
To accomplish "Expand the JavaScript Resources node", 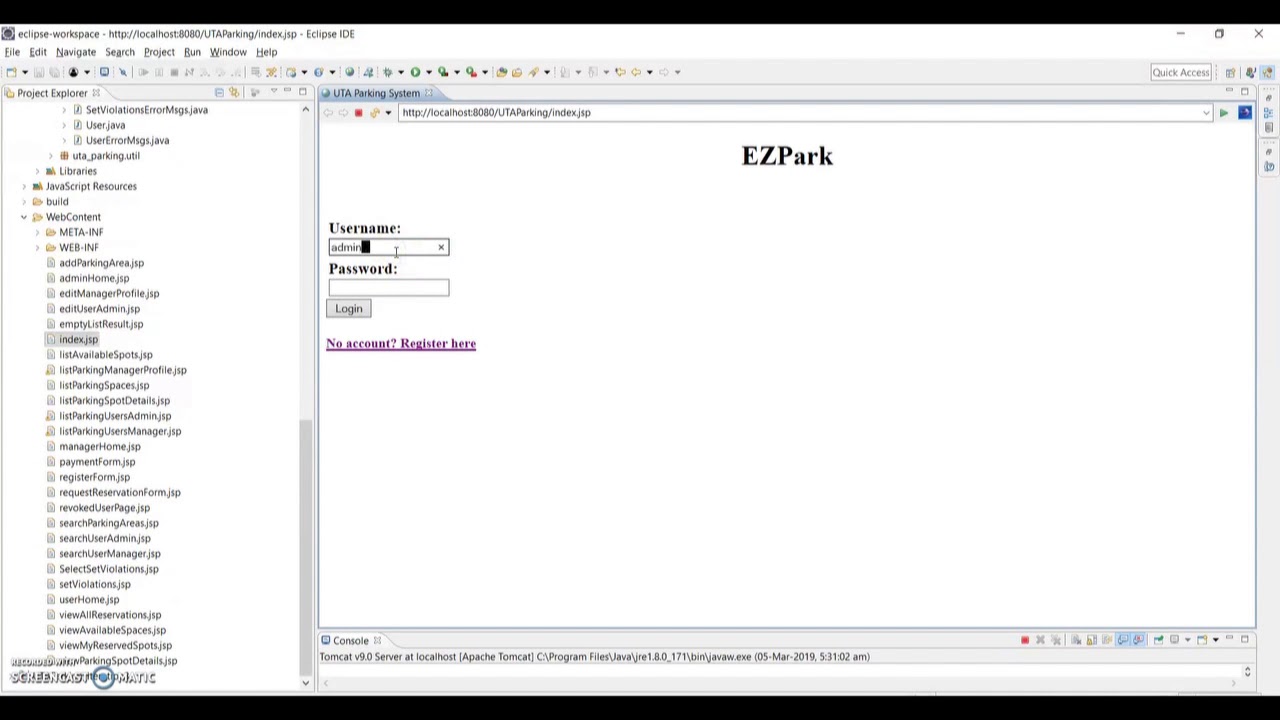I will tap(24, 186).
